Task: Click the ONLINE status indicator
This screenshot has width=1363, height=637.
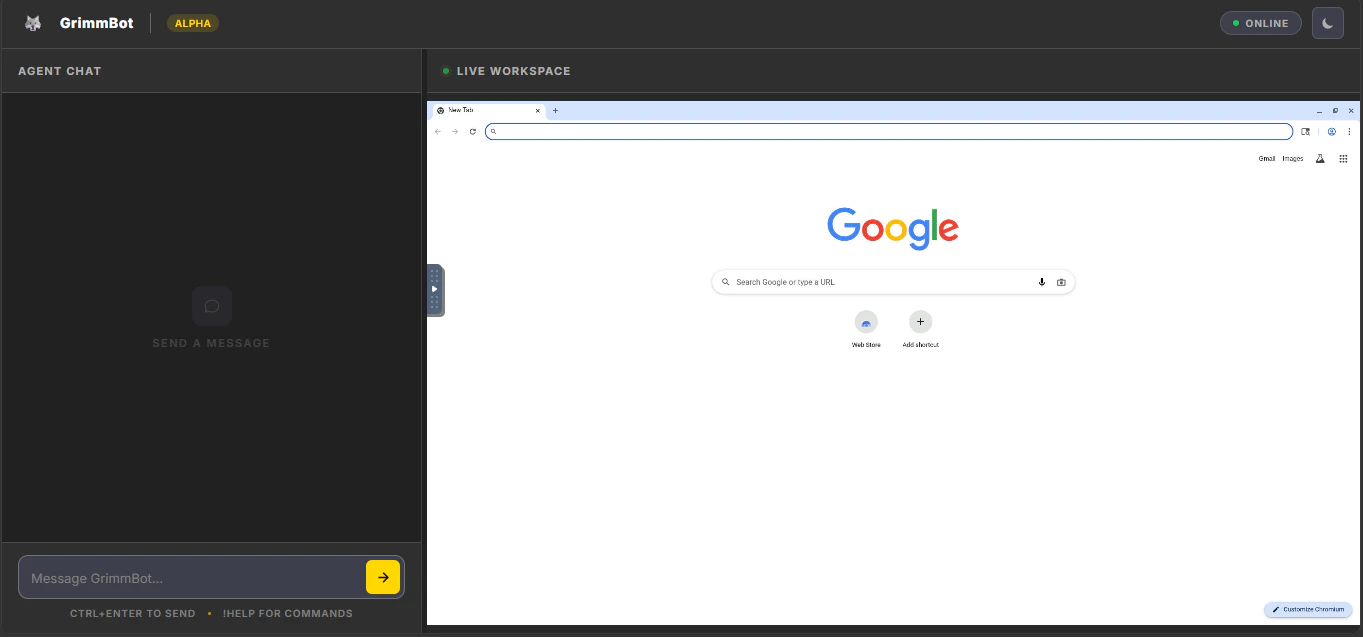Action: (x=1260, y=22)
